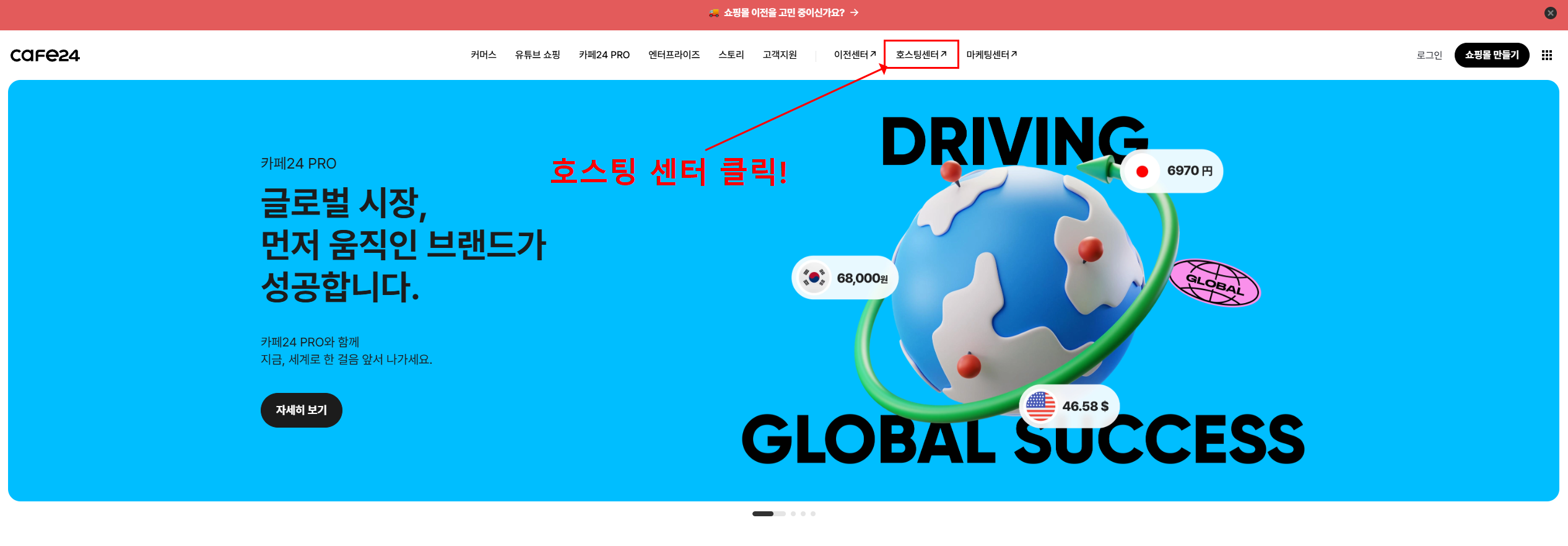This screenshot has height=546, width=1568.
Task: Select the fourth carousel dot
Action: coord(813,514)
